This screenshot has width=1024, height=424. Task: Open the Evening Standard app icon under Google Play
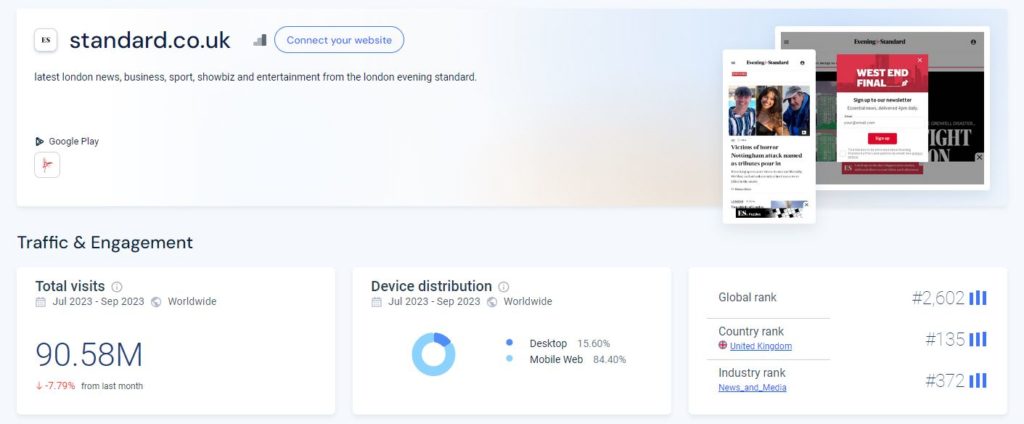click(x=47, y=165)
